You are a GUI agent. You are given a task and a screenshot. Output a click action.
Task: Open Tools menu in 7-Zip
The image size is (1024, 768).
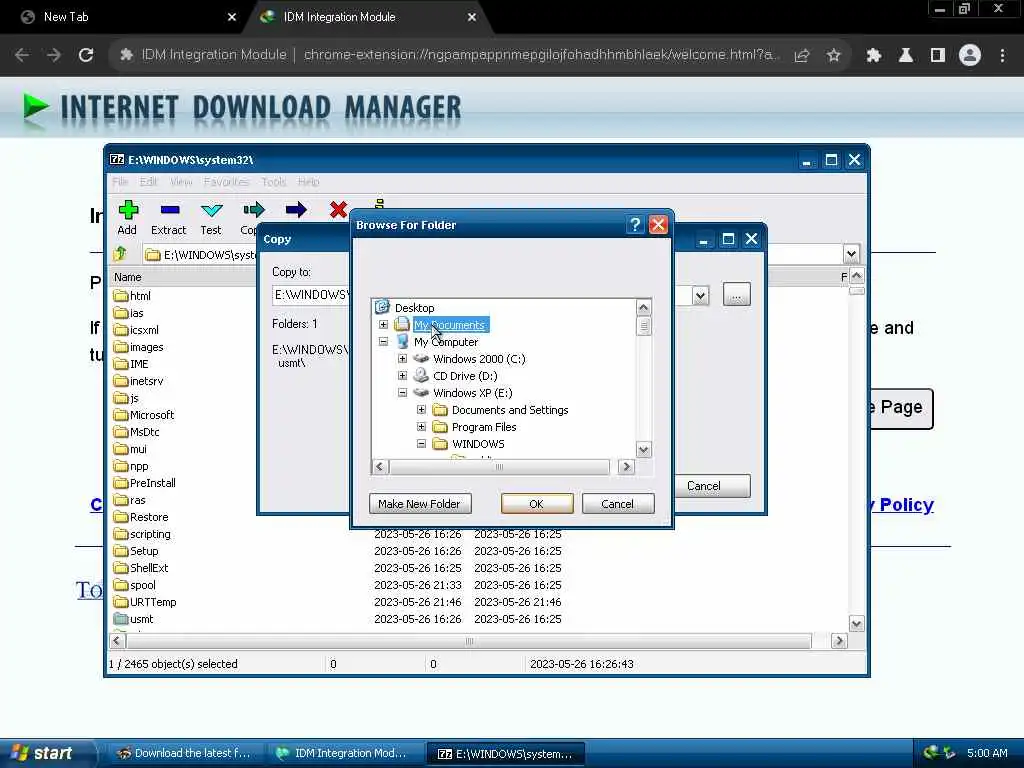(x=274, y=182)
